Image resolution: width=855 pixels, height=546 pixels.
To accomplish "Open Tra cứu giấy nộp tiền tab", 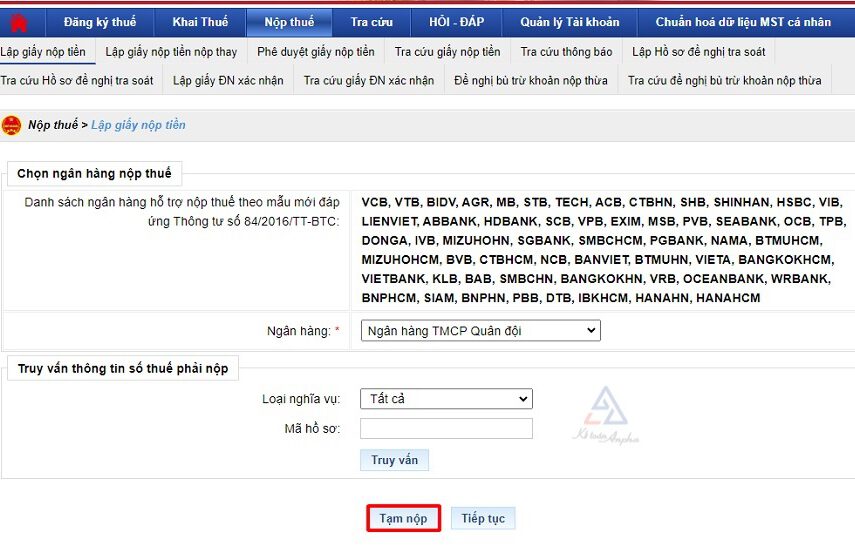I will (447, 52).
